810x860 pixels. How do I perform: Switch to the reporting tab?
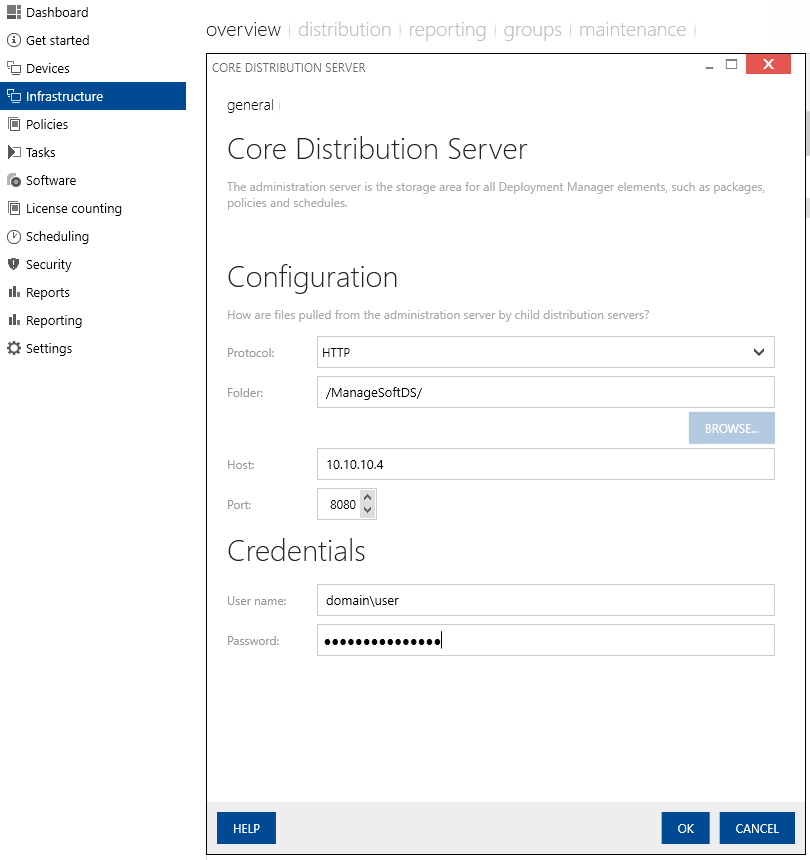point(447,30)
